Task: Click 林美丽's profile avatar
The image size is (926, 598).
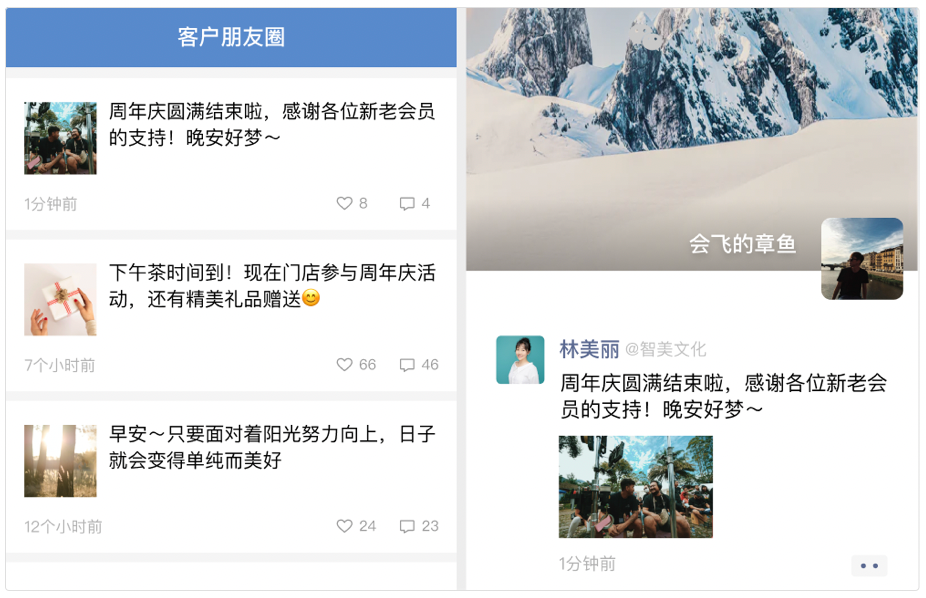Action: pos(520,360)
